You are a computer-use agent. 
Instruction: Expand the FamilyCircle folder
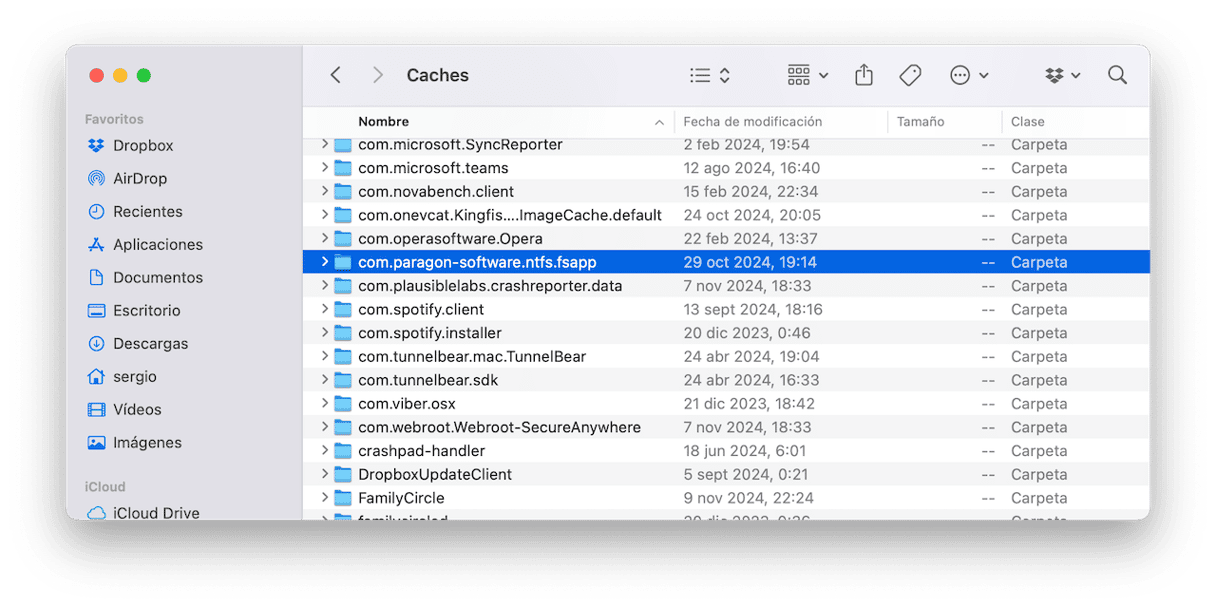tap(325, 498)
